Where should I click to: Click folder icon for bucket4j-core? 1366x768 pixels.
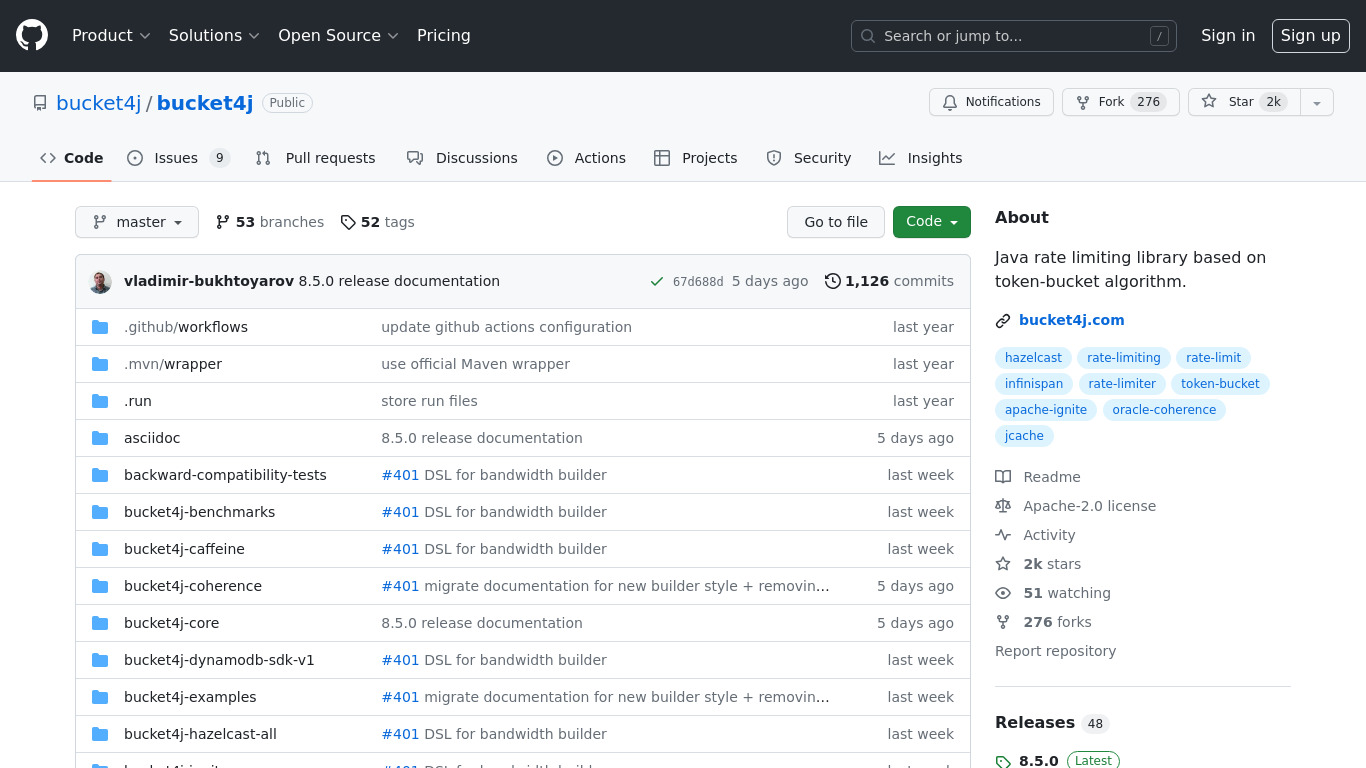tap(100, 623)
